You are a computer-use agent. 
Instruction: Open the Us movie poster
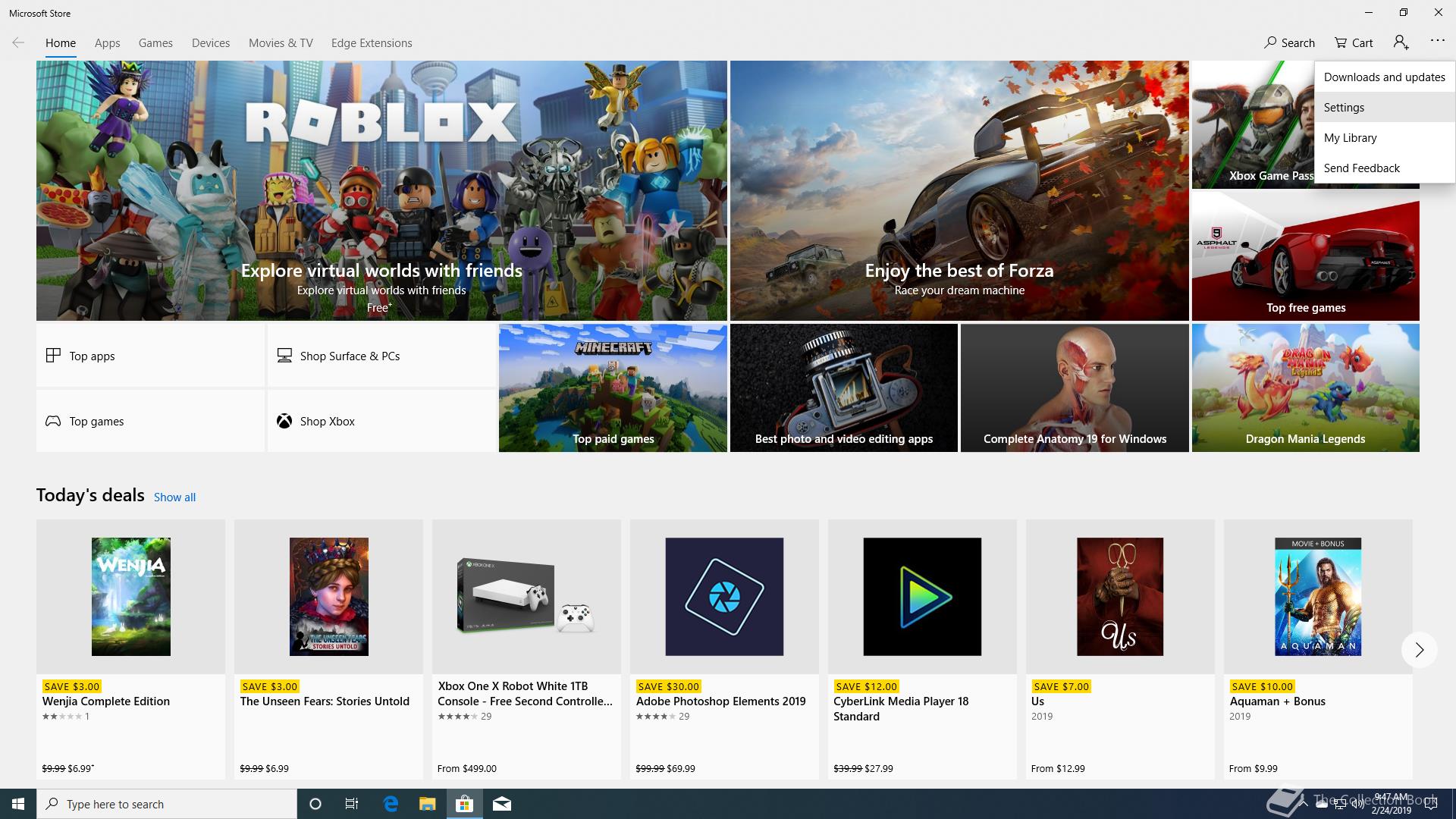click(x=1120, y=597)
